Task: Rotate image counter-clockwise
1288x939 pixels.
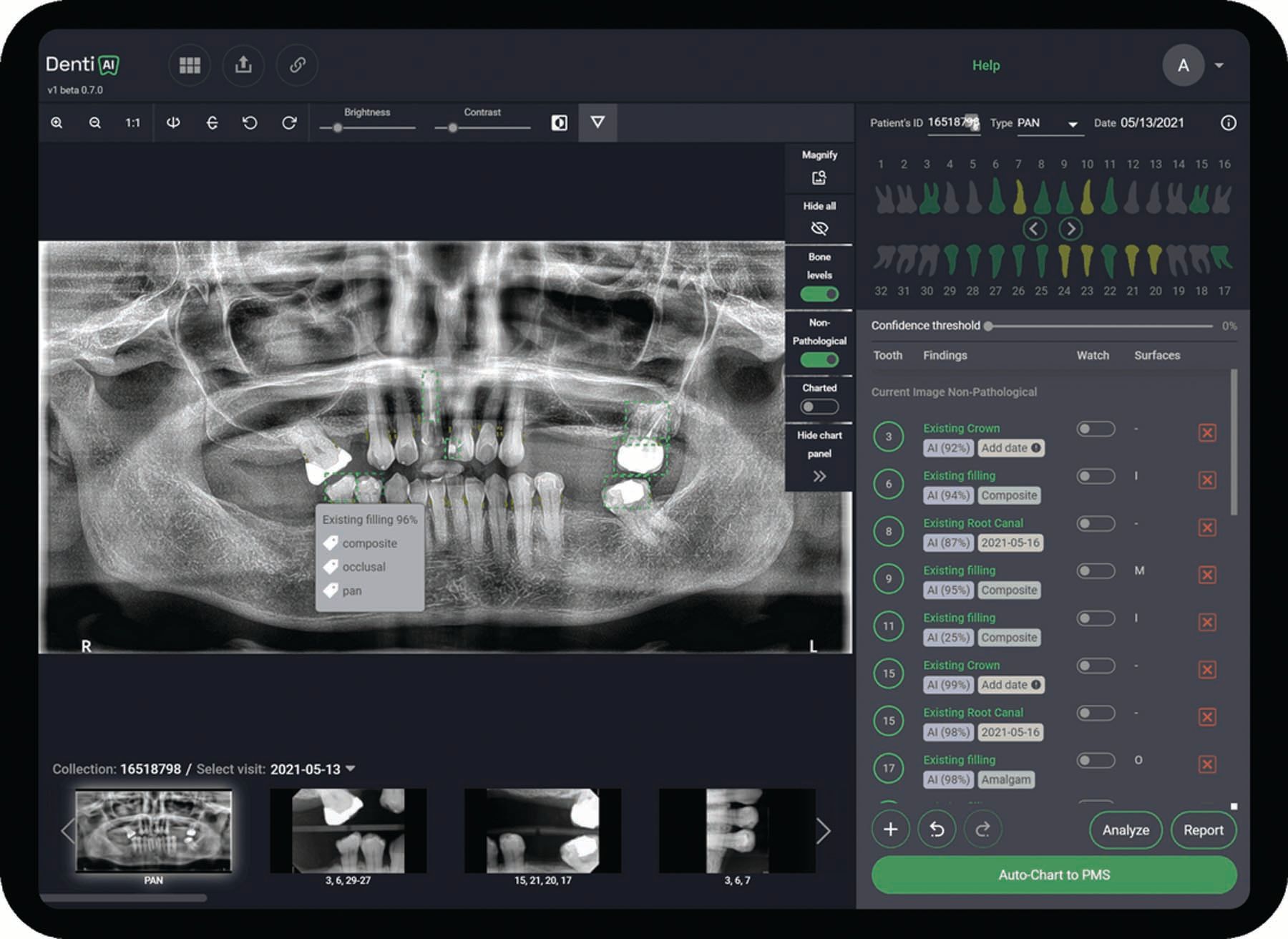Action: (250, 123)
